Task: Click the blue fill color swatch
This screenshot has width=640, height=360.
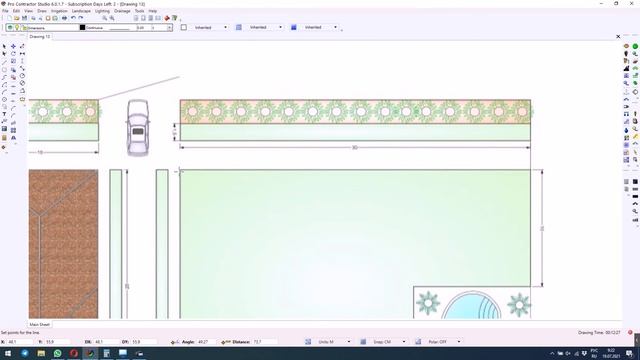Action: [294, 27]
